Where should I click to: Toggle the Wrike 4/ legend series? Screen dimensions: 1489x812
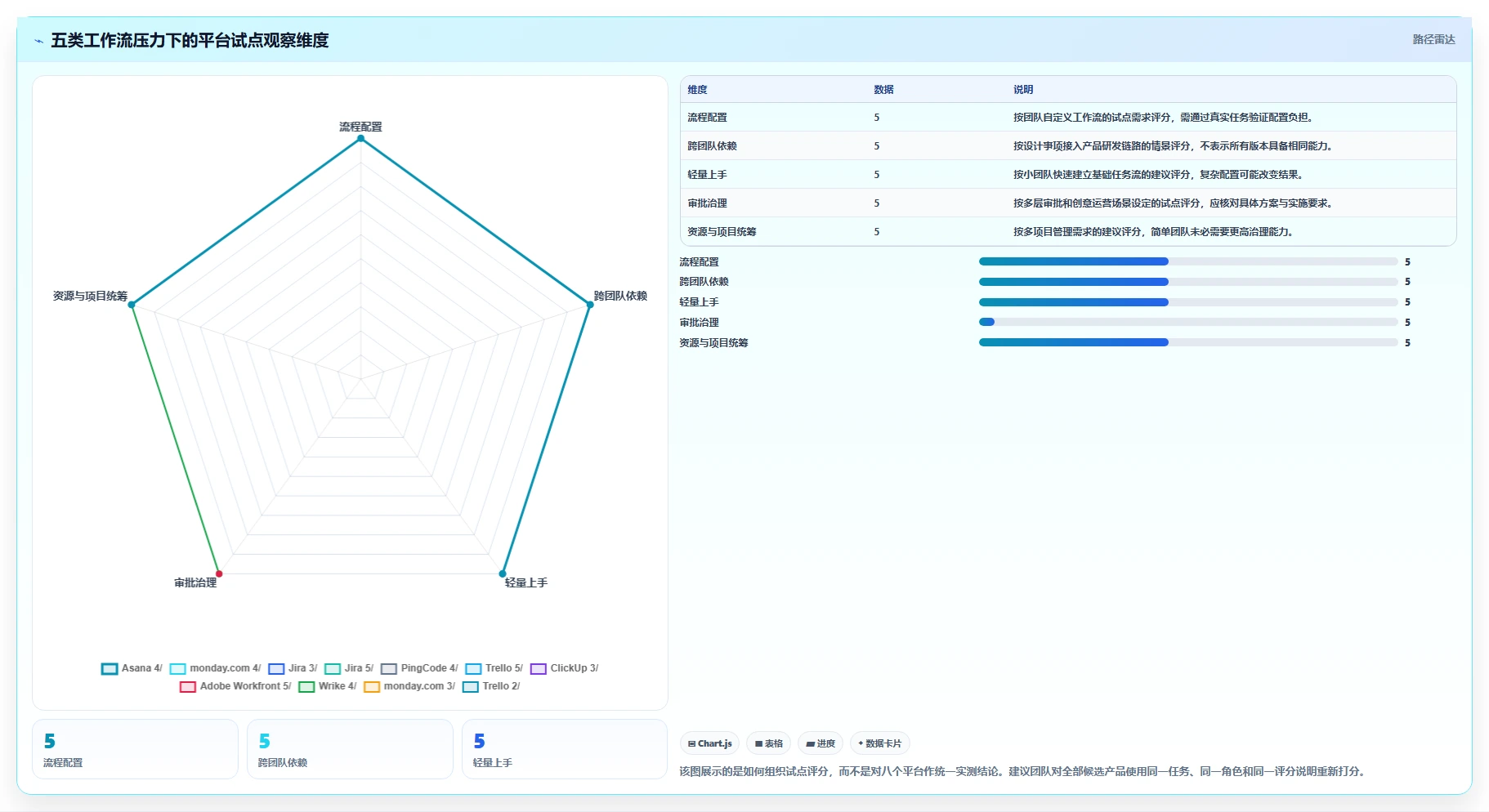(327, 686)
